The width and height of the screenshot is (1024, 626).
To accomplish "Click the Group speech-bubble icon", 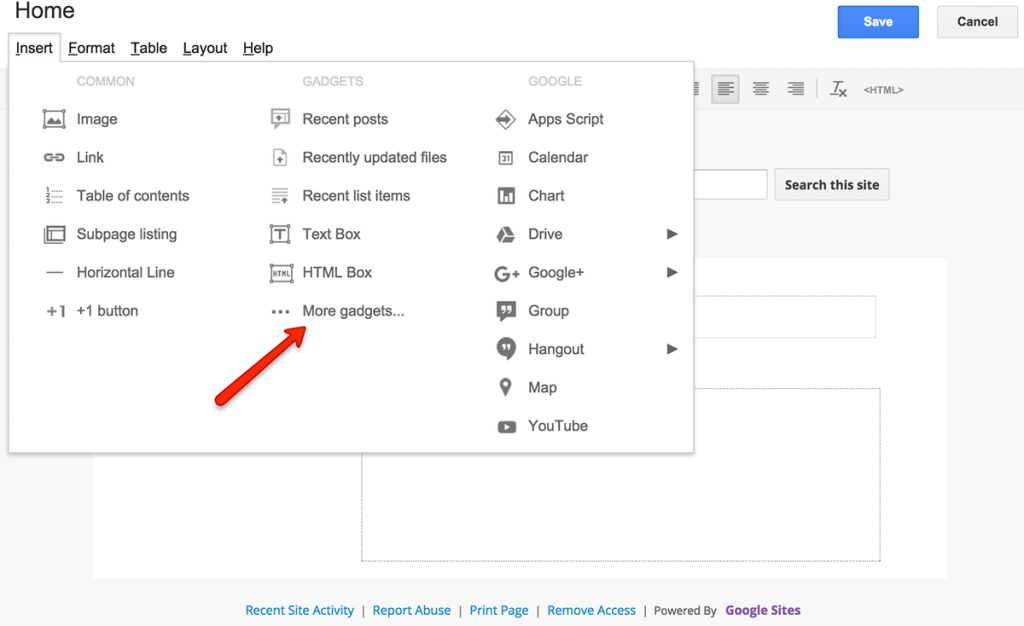I will point(506,311).
